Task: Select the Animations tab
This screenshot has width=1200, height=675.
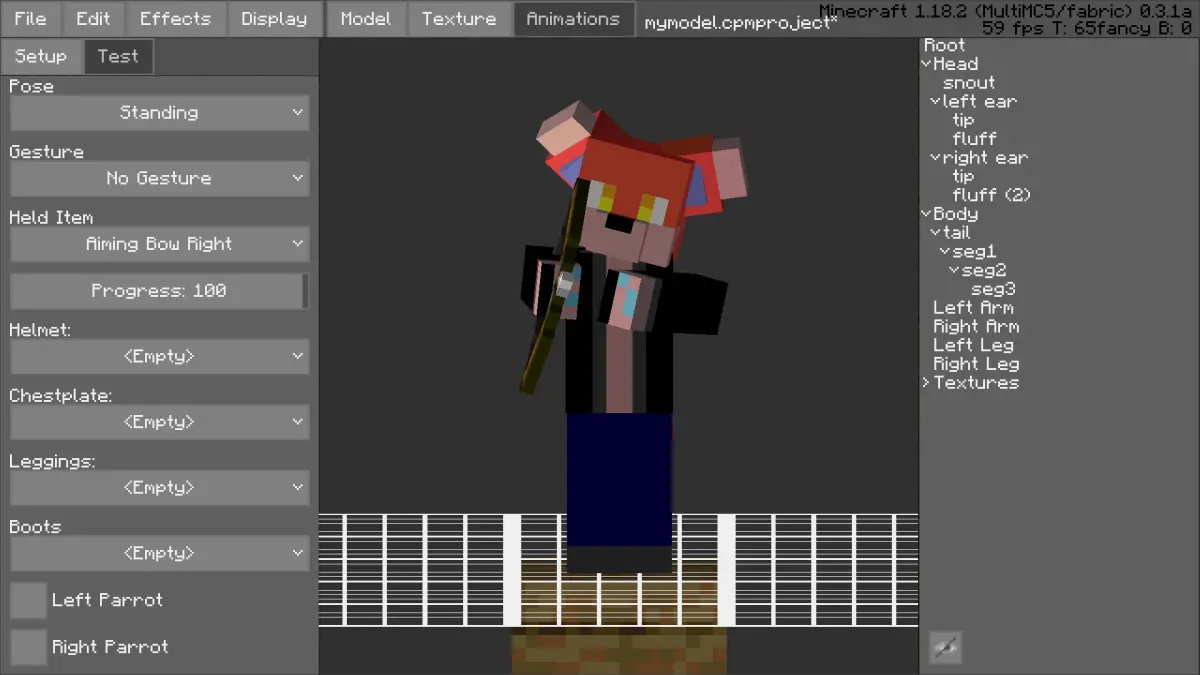Action: [x=573, y=19]
